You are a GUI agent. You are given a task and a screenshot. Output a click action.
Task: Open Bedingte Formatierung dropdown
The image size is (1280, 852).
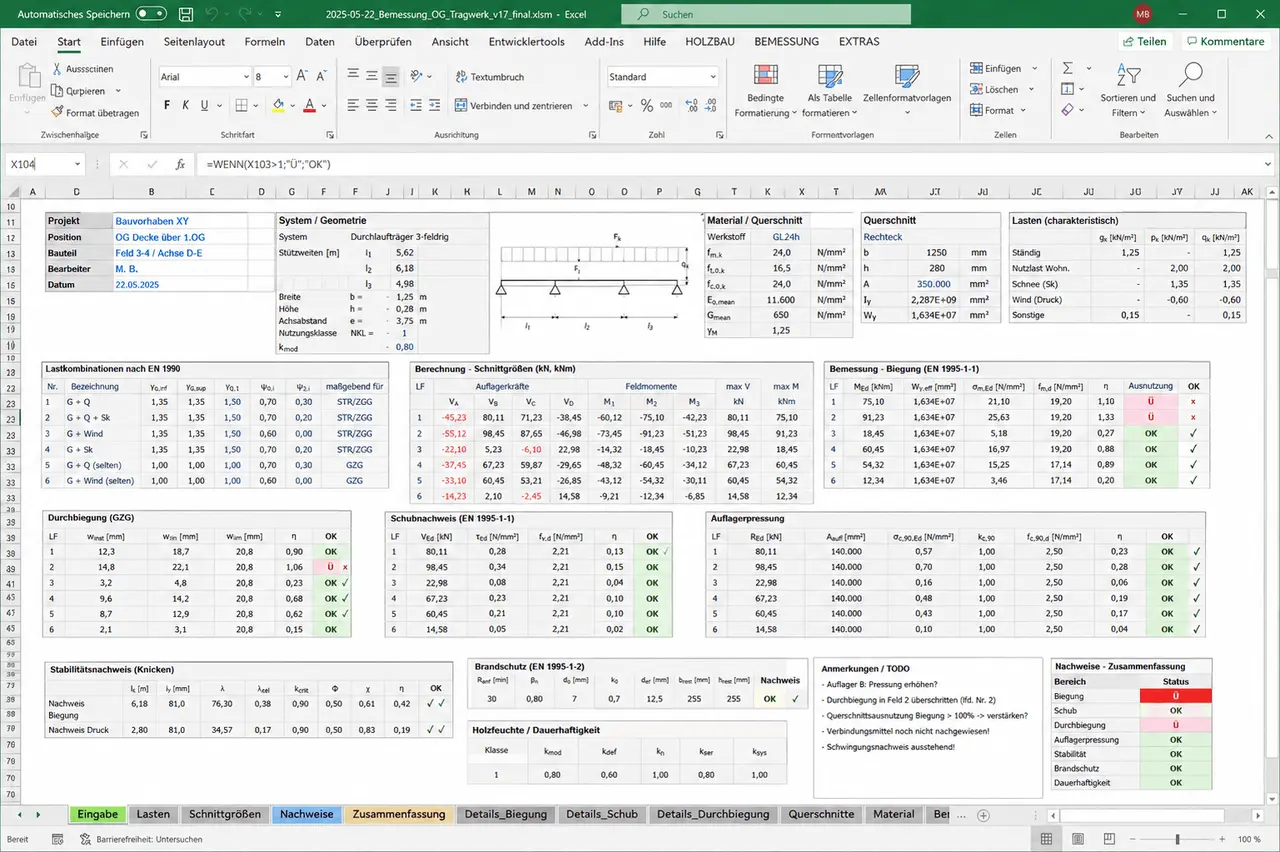coord(766,90)
